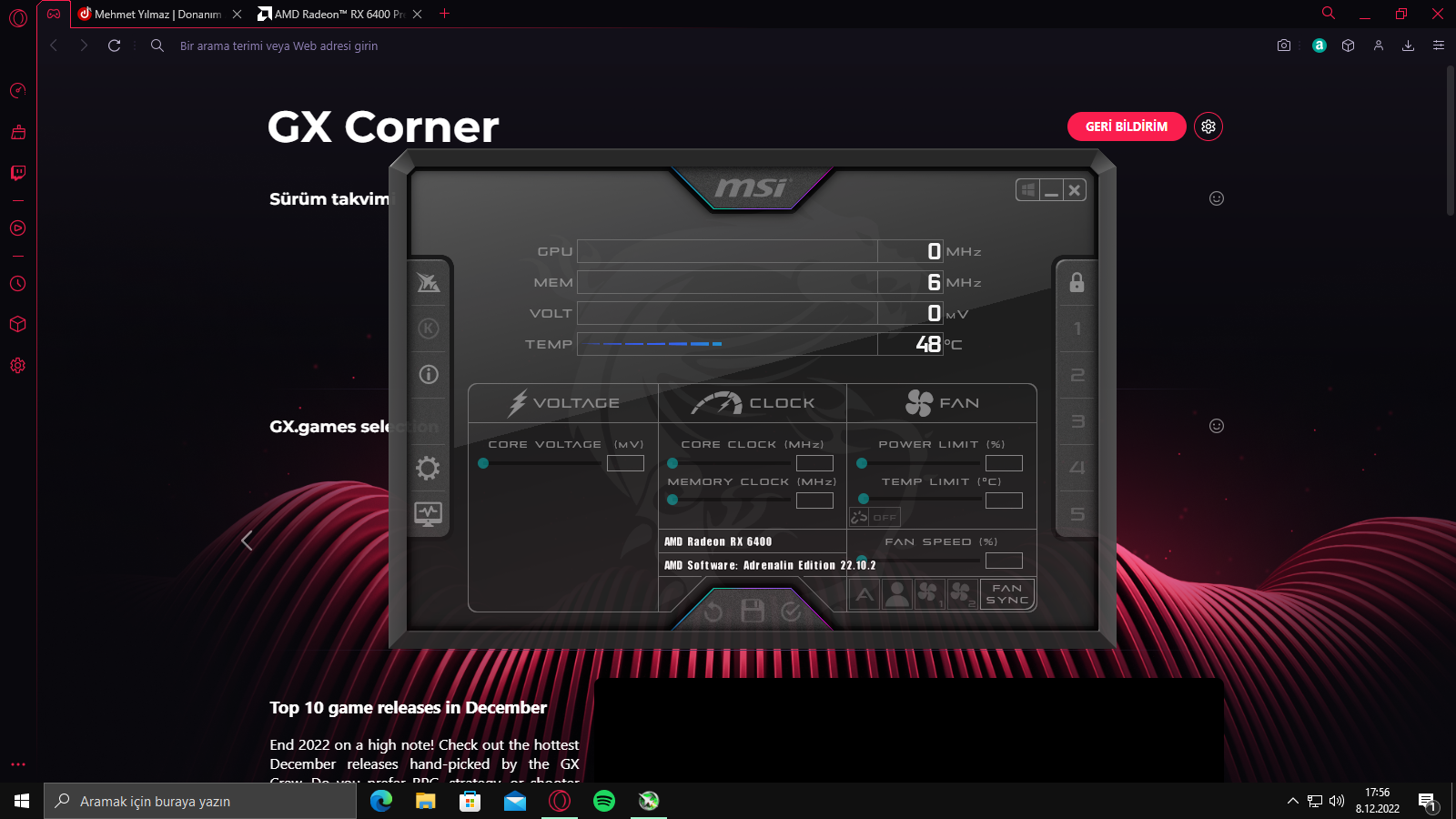Click the Windows taskbar search box
Viewport: 1456px width, 819px height.
click(x=200, y=801)
